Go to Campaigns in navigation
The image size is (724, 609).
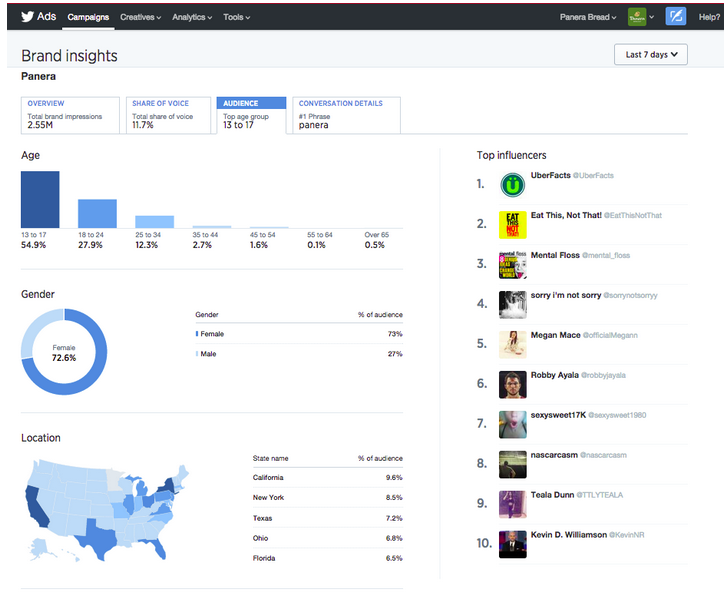click(88, 17)
